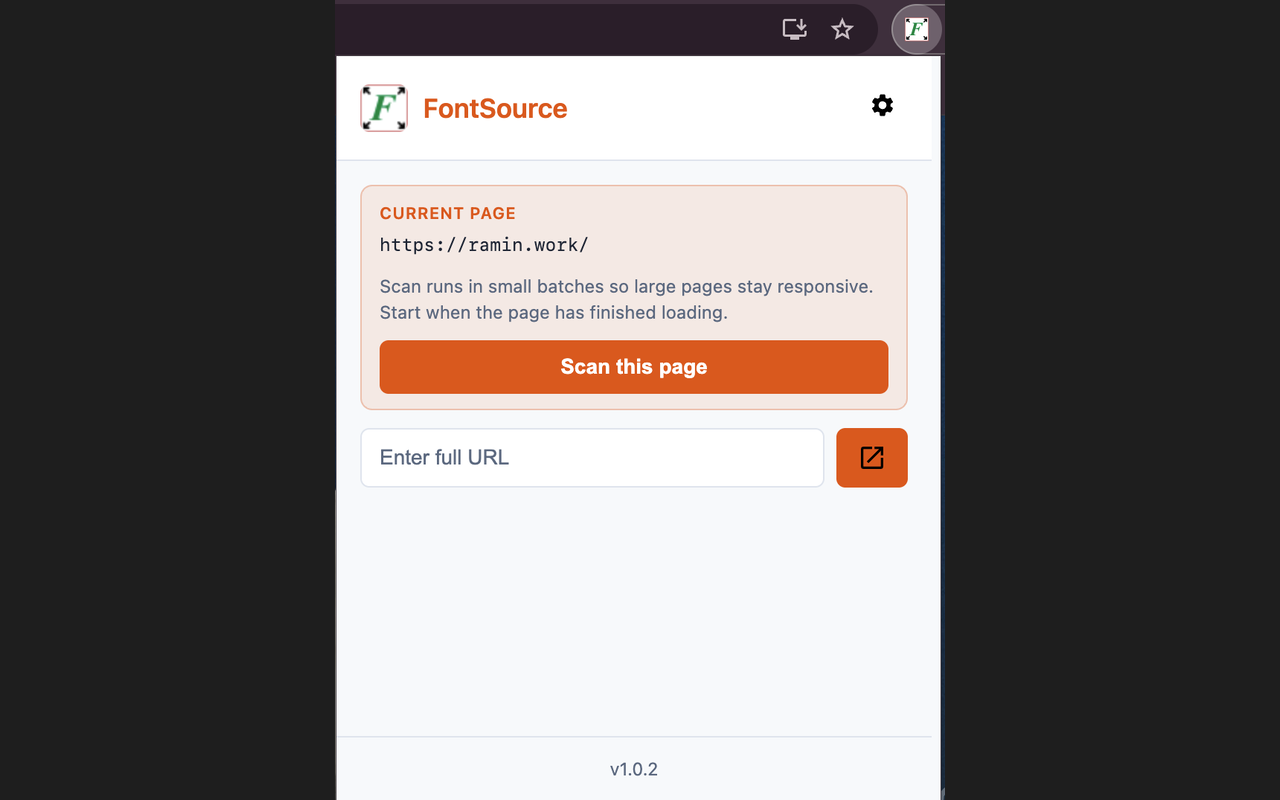Screen dimensions: 1280x800
Task: Click the FontSource logo in popup header
Action: [x=384, y=108]
